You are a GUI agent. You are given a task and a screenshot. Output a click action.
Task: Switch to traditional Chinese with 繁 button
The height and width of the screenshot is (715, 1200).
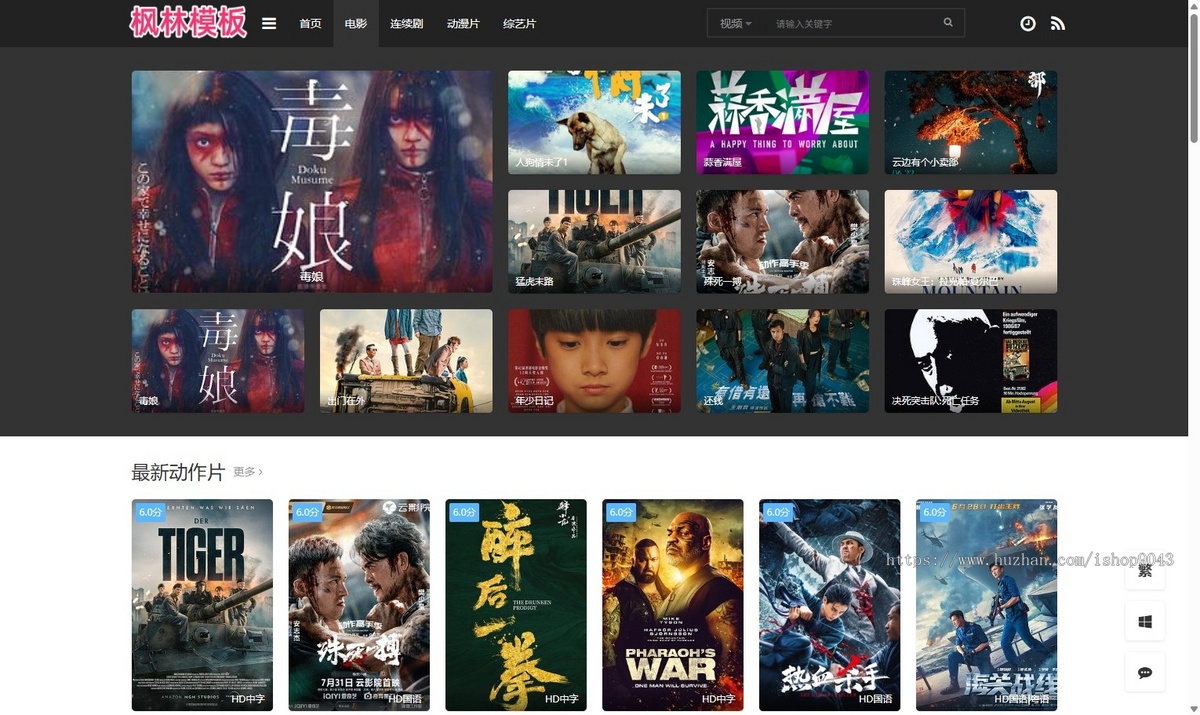tap(1145, 570)
